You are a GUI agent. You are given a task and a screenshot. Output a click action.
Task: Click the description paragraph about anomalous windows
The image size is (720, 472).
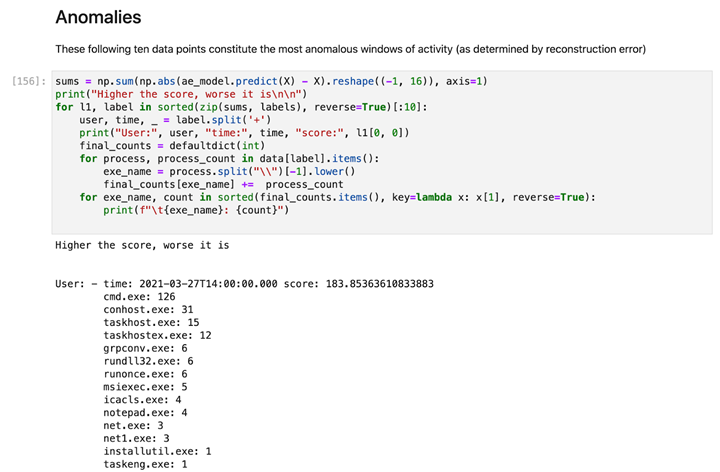(350, 48)
